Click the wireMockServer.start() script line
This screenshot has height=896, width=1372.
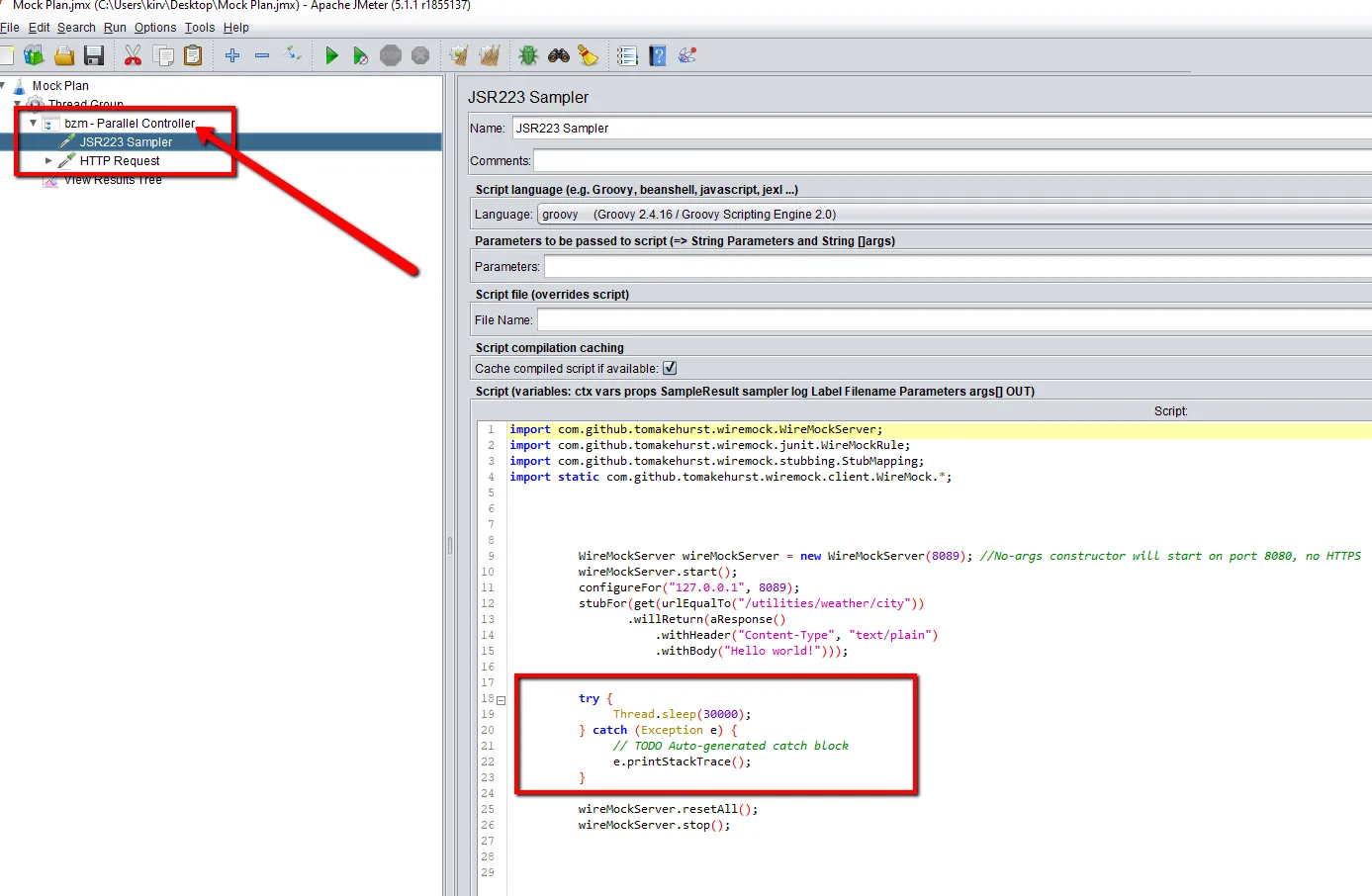(658, 572)
